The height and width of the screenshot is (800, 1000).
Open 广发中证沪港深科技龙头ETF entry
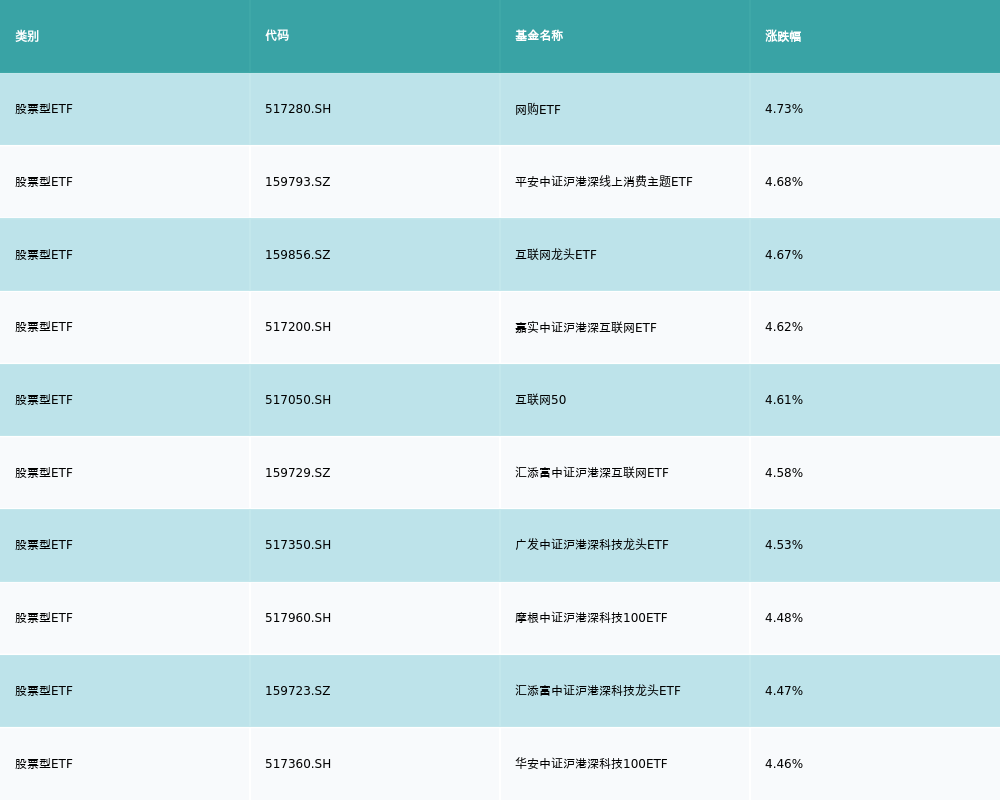point(592,545)
